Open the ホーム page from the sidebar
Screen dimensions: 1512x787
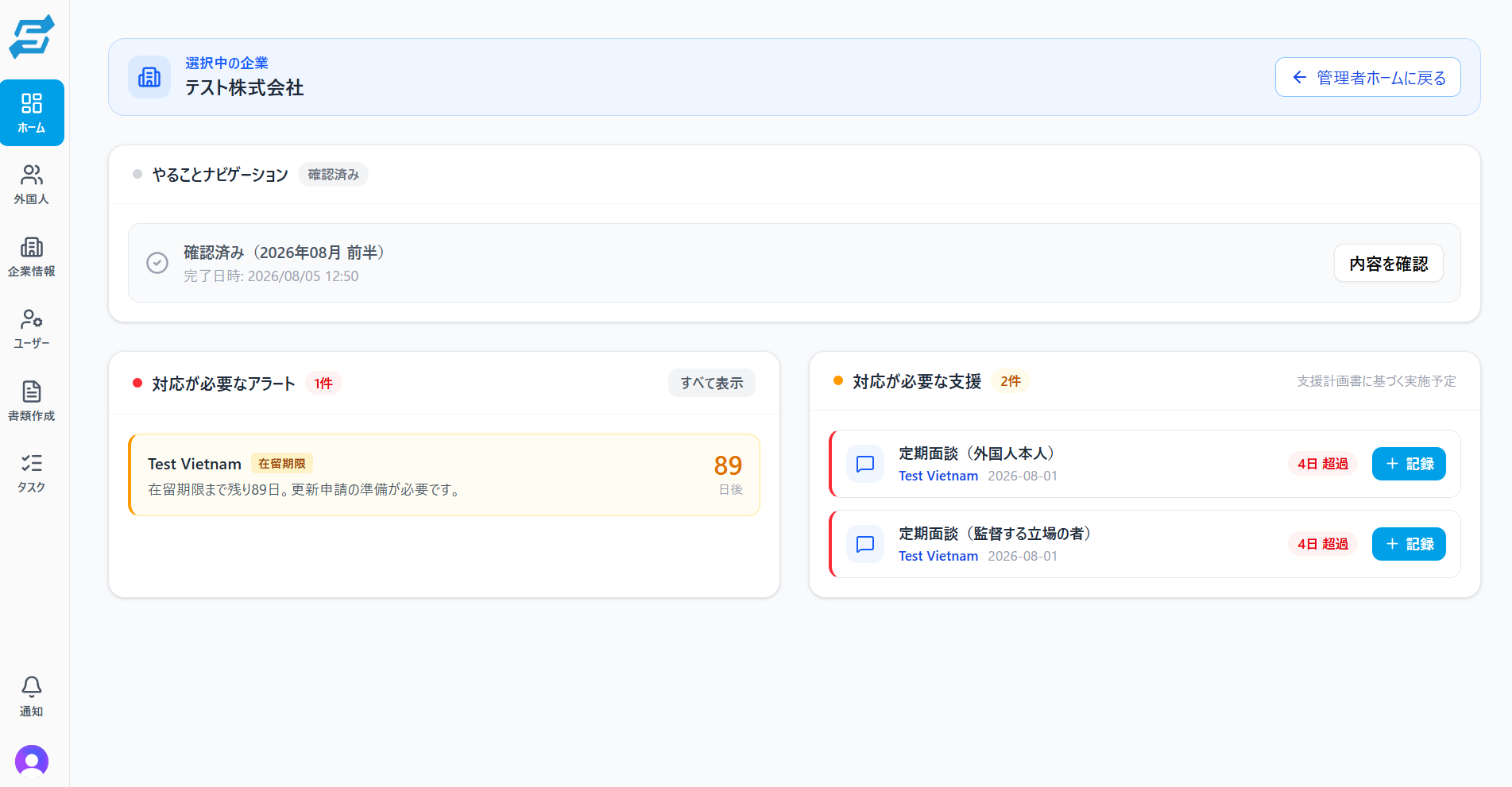tap(32, 113)
